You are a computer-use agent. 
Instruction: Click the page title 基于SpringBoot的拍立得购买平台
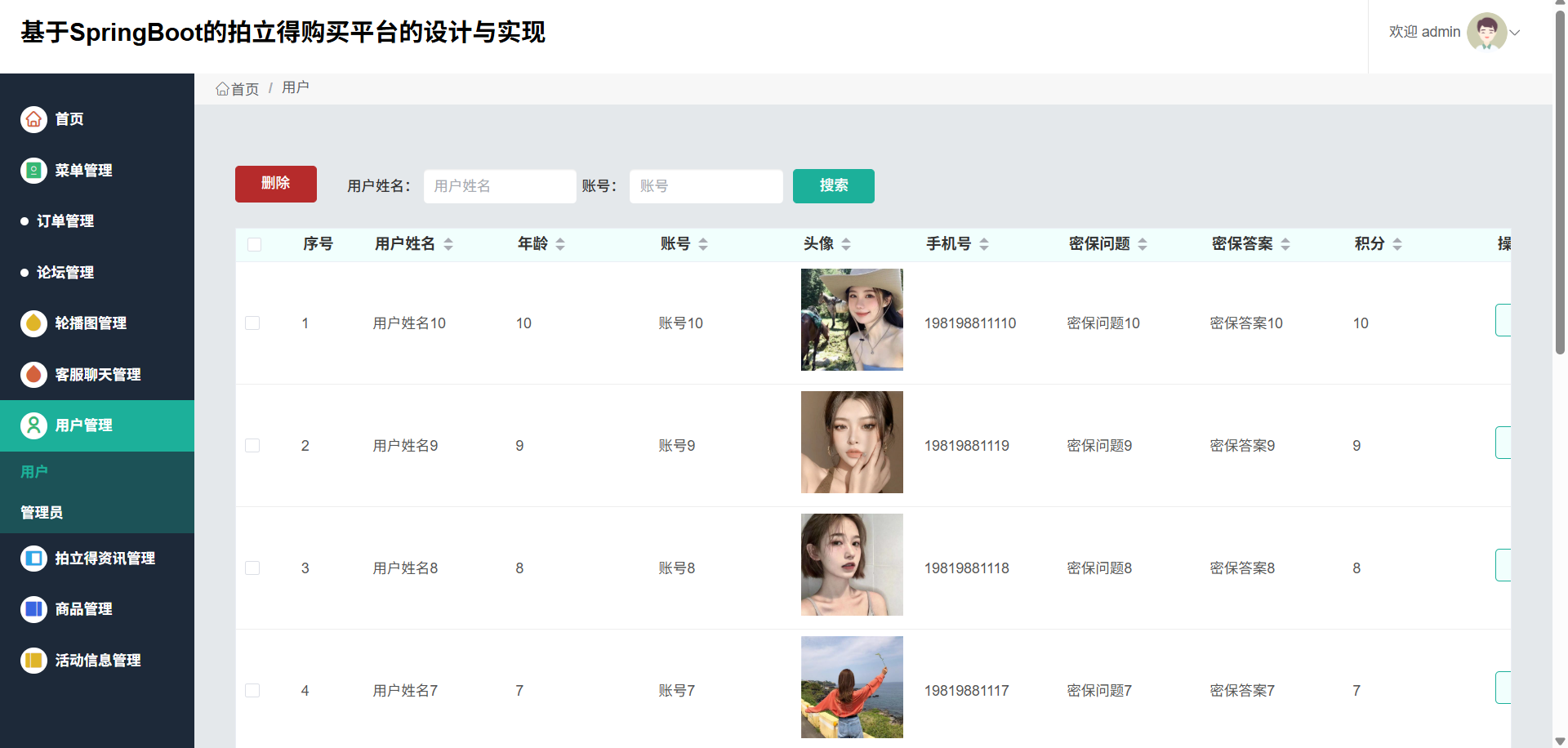[x=283, y=33]
